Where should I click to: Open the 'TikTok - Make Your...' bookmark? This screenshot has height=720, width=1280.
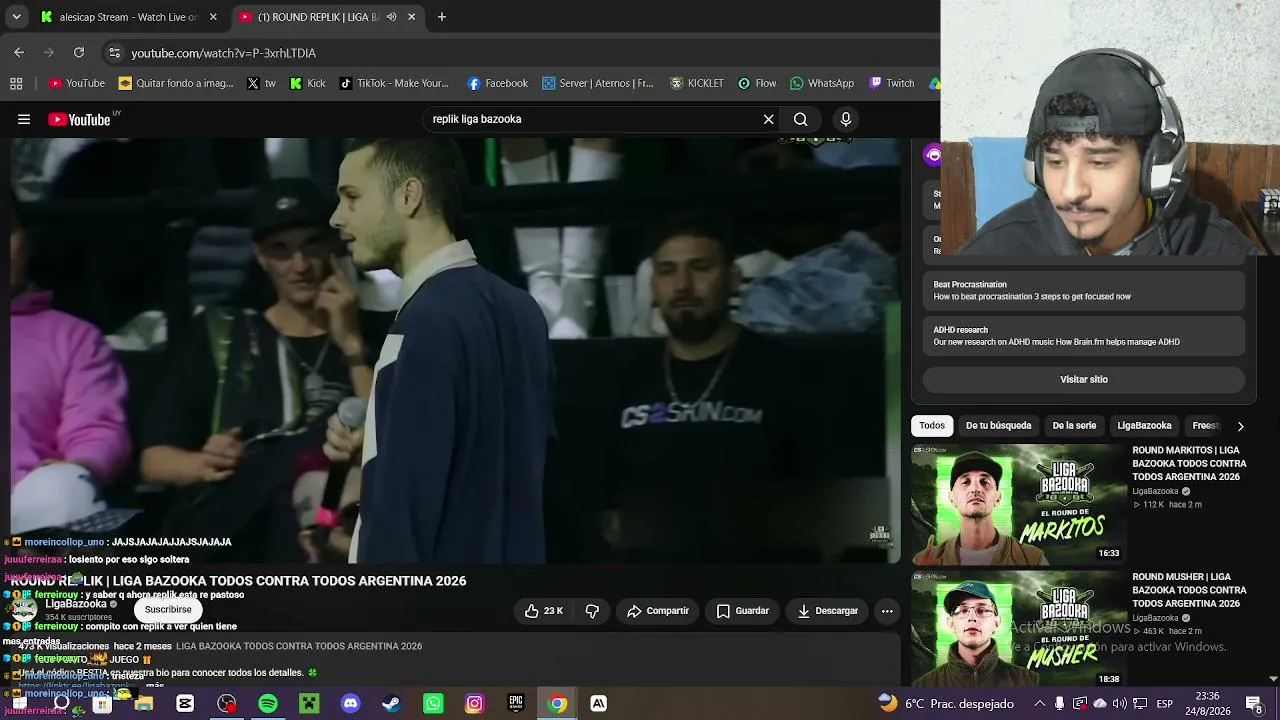click(394, 84)
